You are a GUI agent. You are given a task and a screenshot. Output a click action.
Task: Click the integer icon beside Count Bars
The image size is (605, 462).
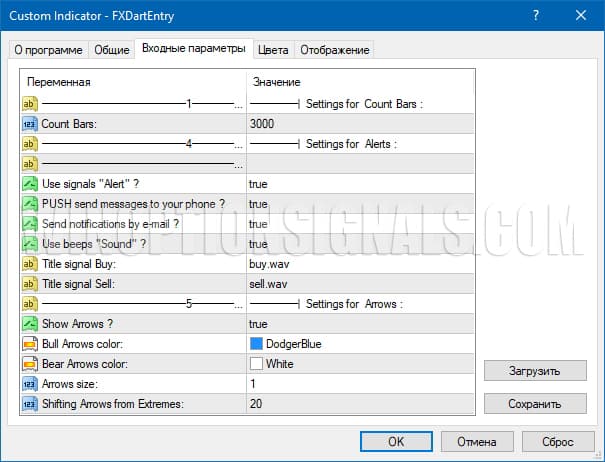pos(30,124)
